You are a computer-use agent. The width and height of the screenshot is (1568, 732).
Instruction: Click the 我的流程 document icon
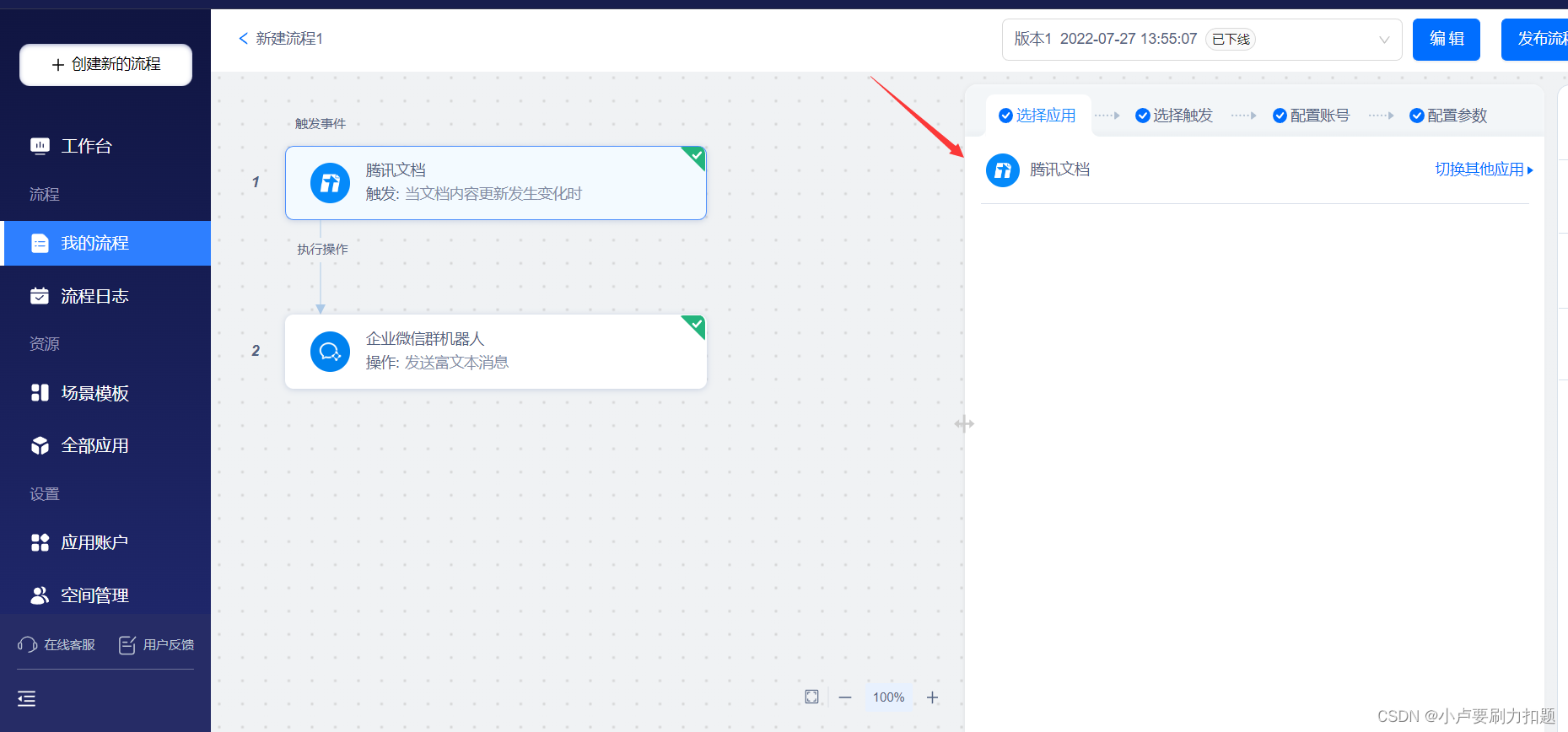tap(40, 244)
